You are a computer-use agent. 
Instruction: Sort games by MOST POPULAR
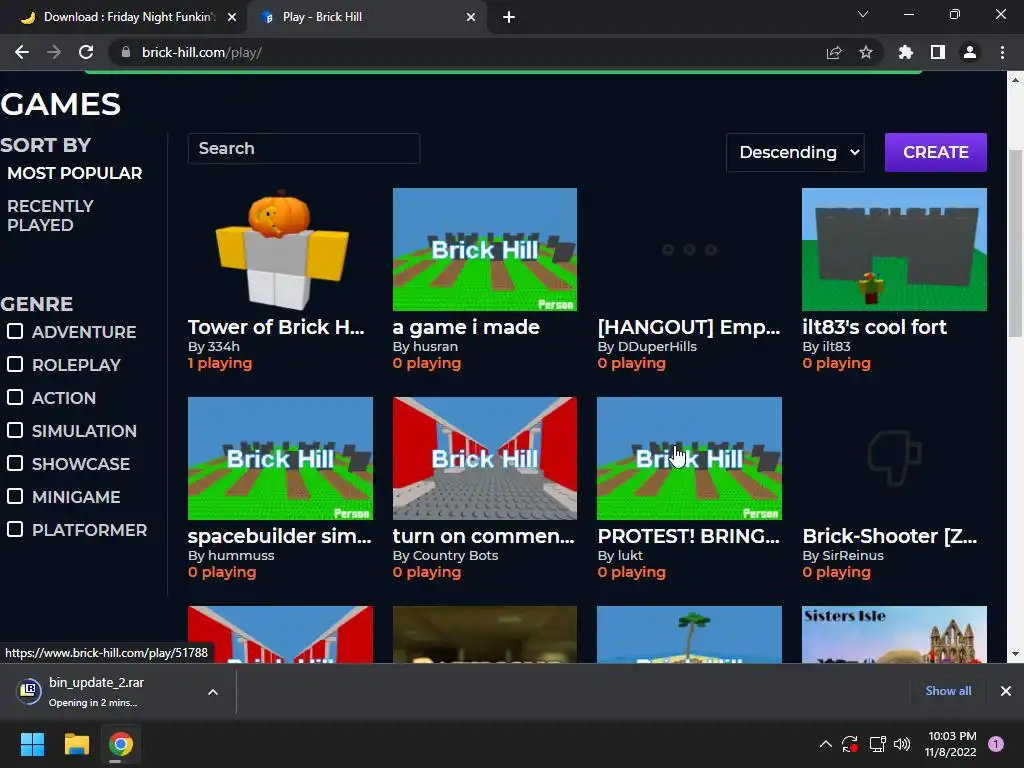(74, 173)
